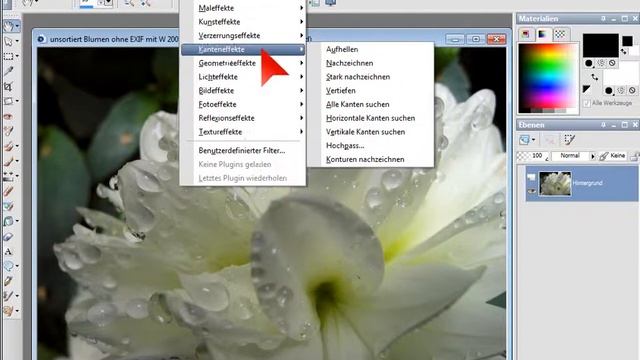This screenshot has height=360, width=640.
Task: Open the Kunsteffekte submenu
Action: [243, 22]
